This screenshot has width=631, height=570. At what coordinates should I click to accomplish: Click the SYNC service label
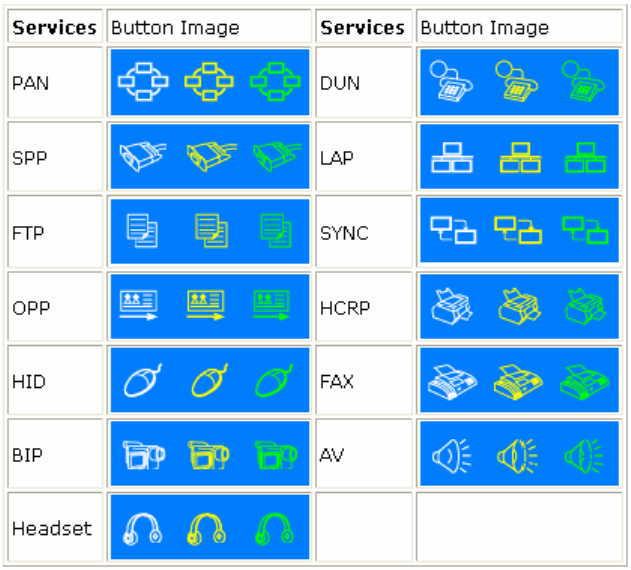344,232
